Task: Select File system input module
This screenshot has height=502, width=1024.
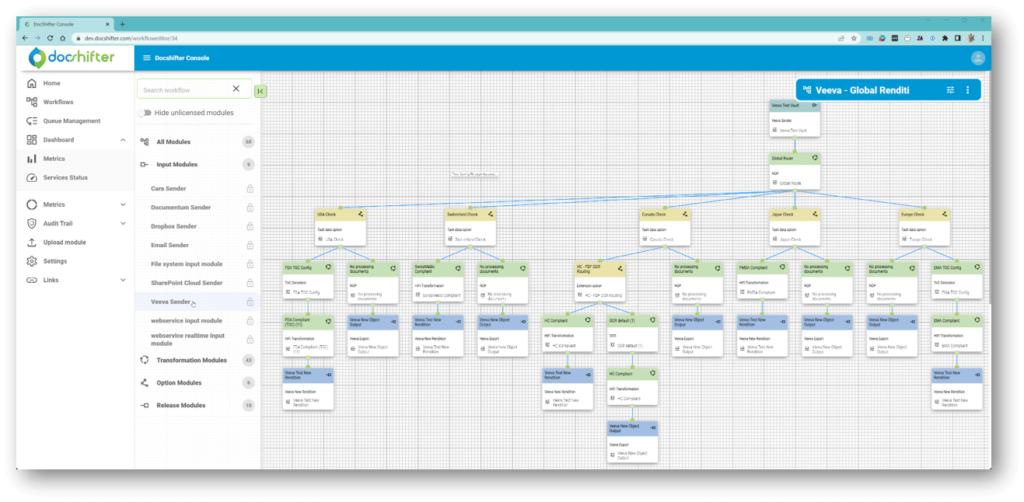Action: (x=187, y=264)
